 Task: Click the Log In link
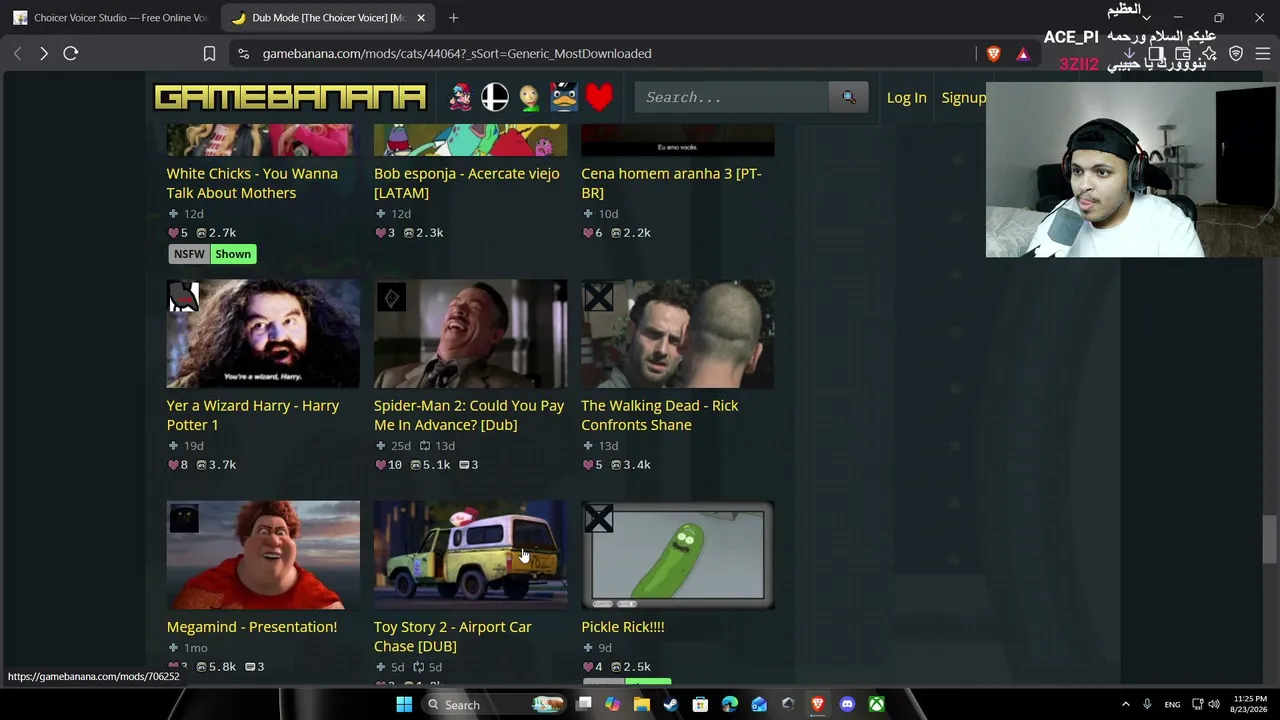(906, 97)
